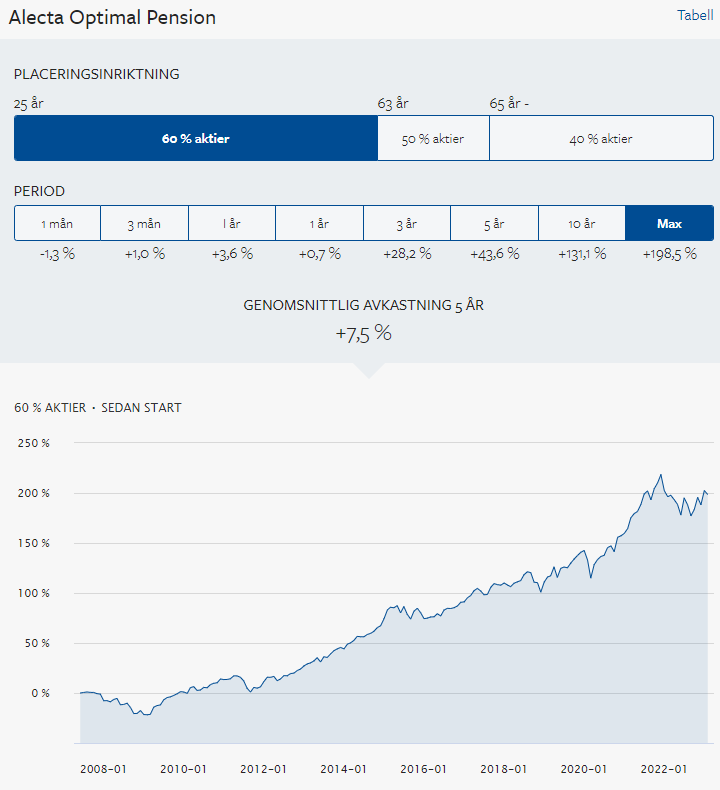720x790 pixels.
Task: Select the Max period button
Action: click(x=670, y=223)
